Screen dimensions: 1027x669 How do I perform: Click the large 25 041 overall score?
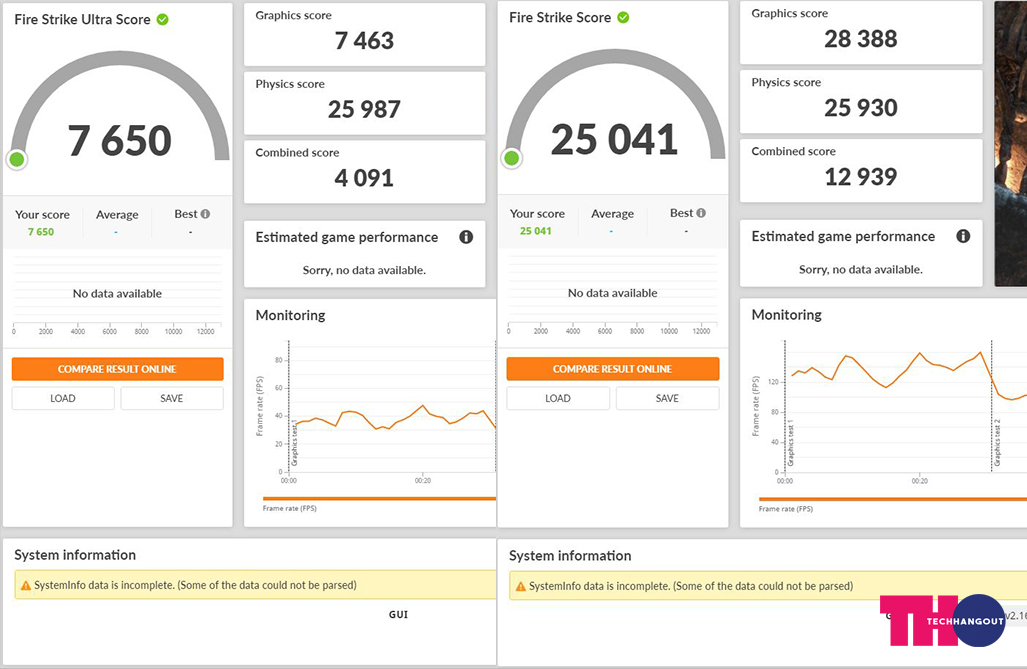click(x=614, y=140)
